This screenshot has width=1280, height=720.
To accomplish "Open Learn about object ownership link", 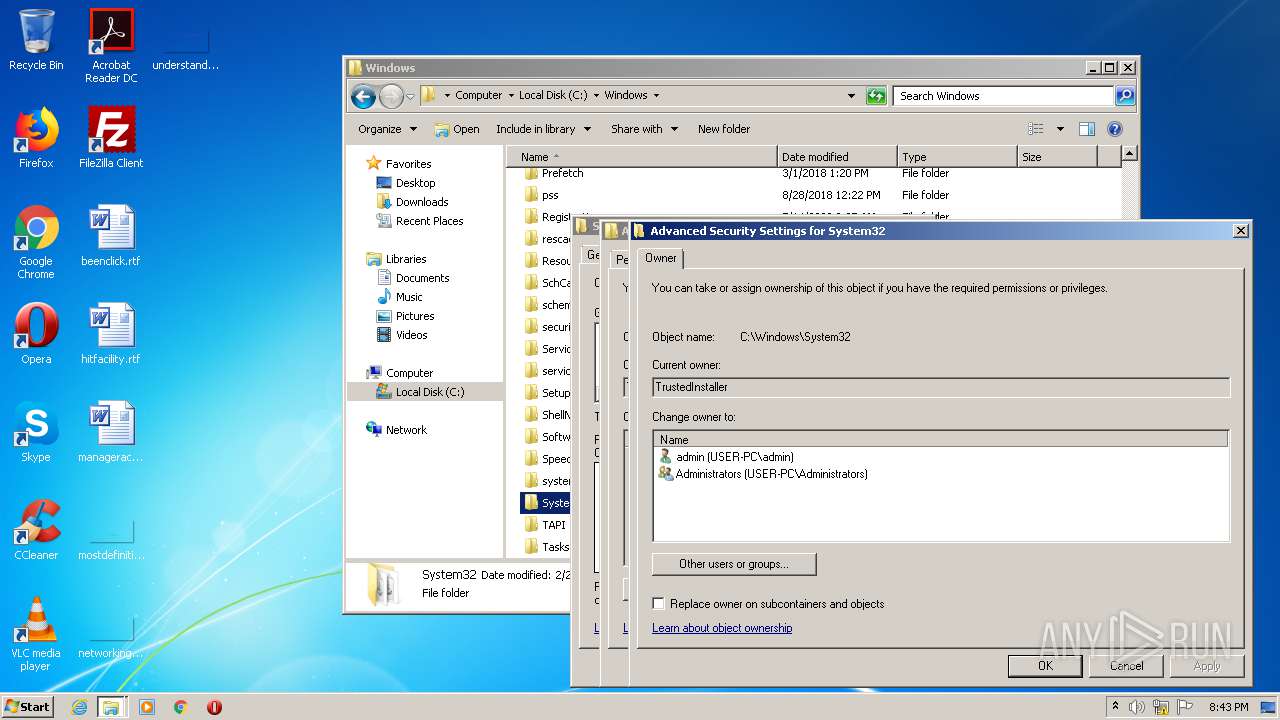I will coord(722,628).
